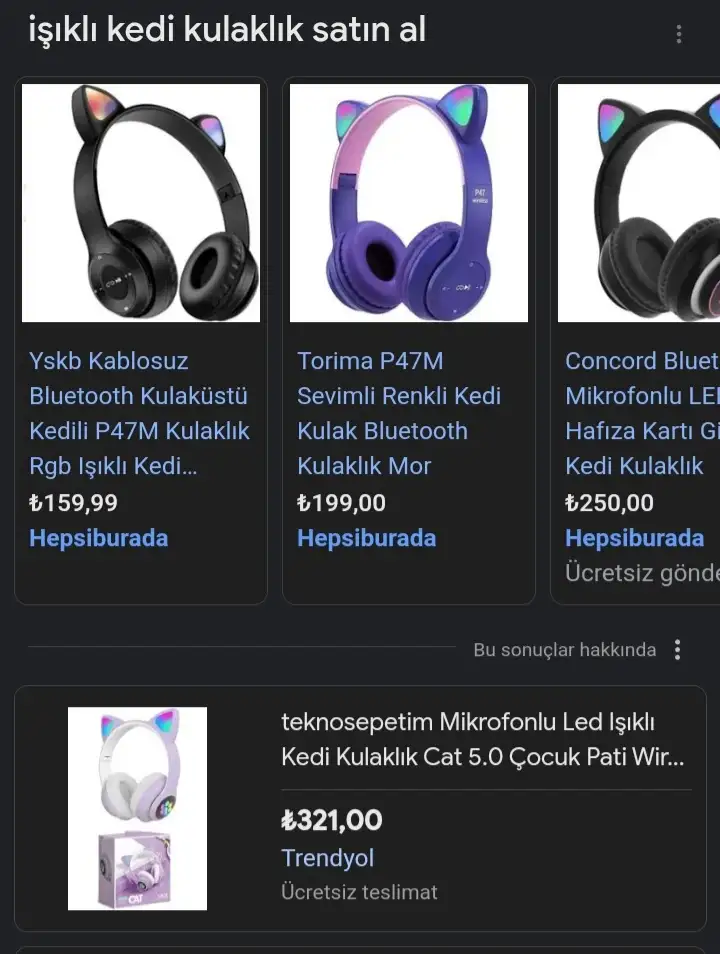Open the teknosepetim Mikrofonlu Led Işıklı listing title
The height and width of the screenshot is (954, 720).
tap(483, 739)
